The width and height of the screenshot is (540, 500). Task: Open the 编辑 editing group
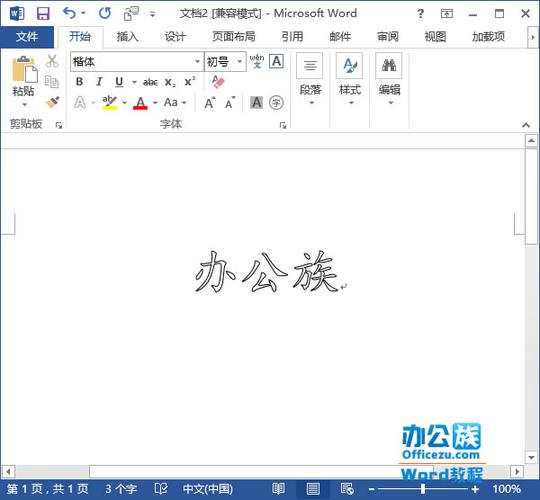point(389,80)
